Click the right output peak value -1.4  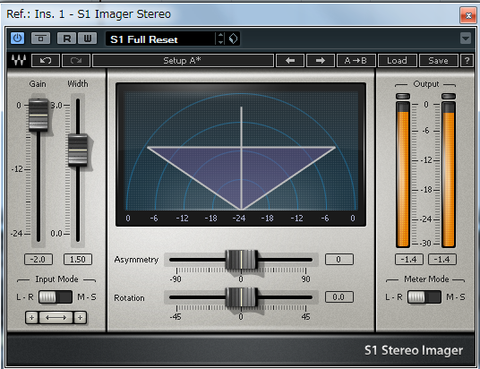click(442, 259)
